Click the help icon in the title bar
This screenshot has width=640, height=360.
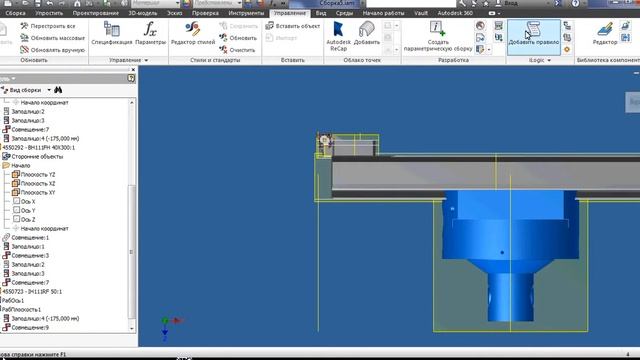[x=575, y=3]
